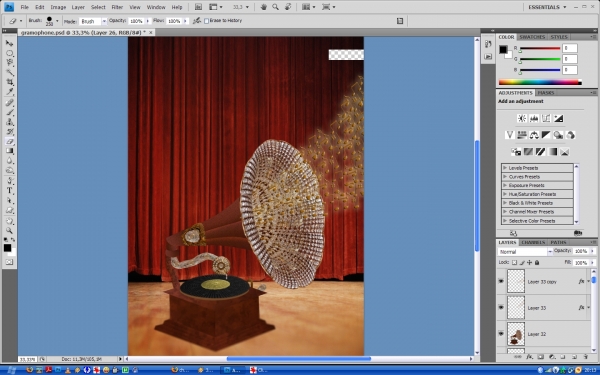Screen dimensions: 600x375
Task: Delete the selected layer via trash icon
Action: click(x=585, y=357)
